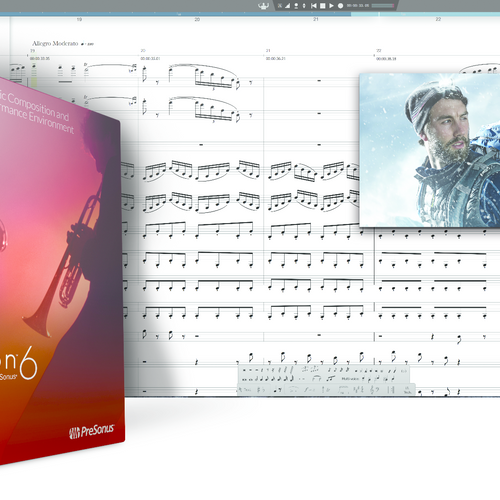Click the Multi-voice label in entry palette
500x500 pixels.
click(350, 379)
